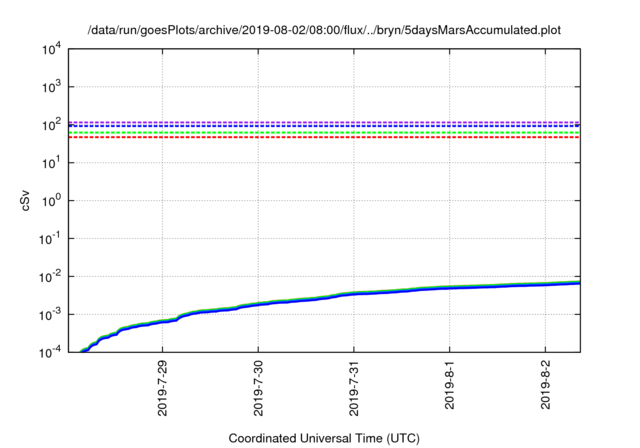The width and height of the screenshot is (640, 448).
Task: Click the green dashed threshold line
Action: [324, 133]
